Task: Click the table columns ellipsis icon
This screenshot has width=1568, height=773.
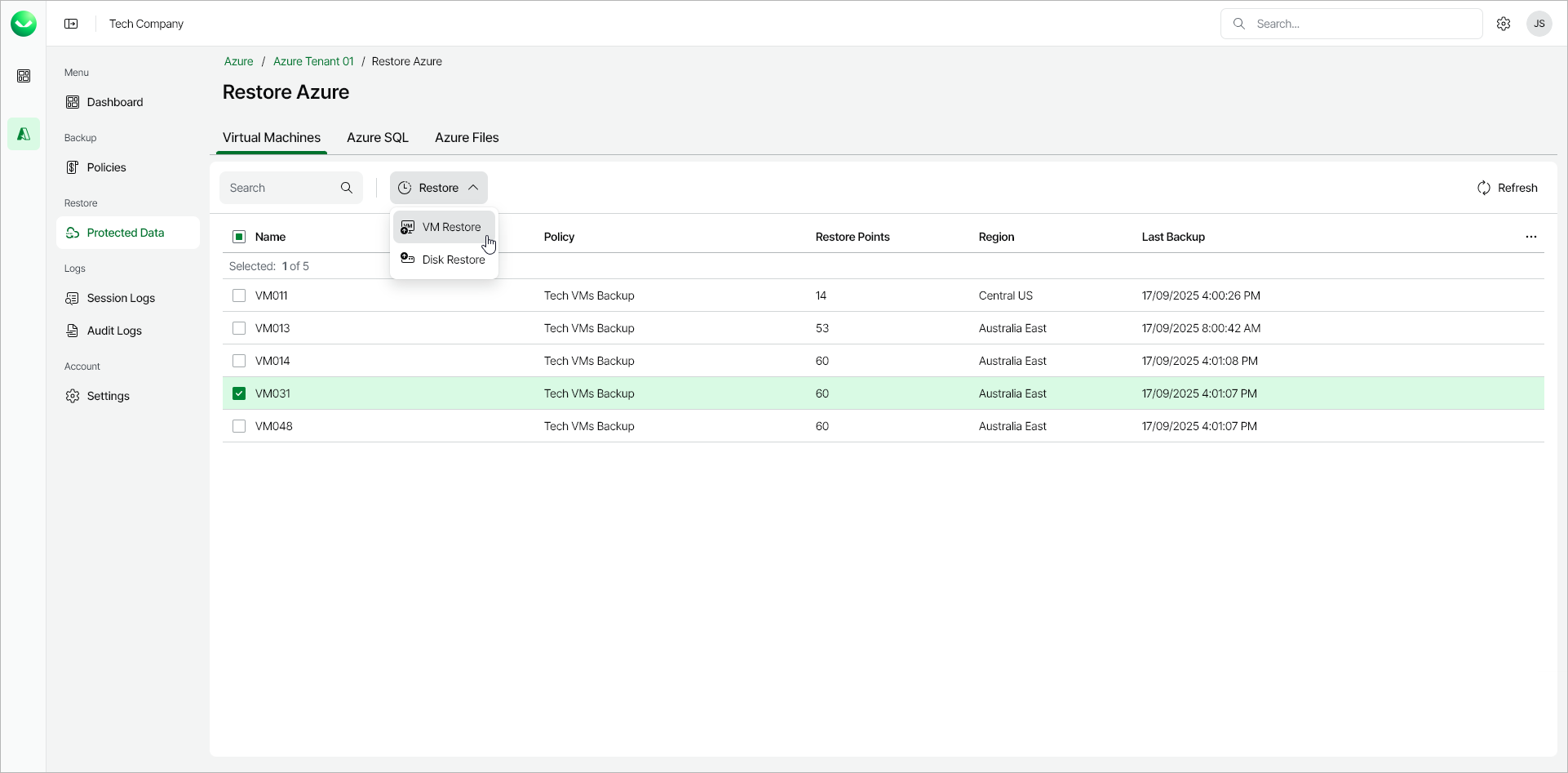Action: [1531, 237]
